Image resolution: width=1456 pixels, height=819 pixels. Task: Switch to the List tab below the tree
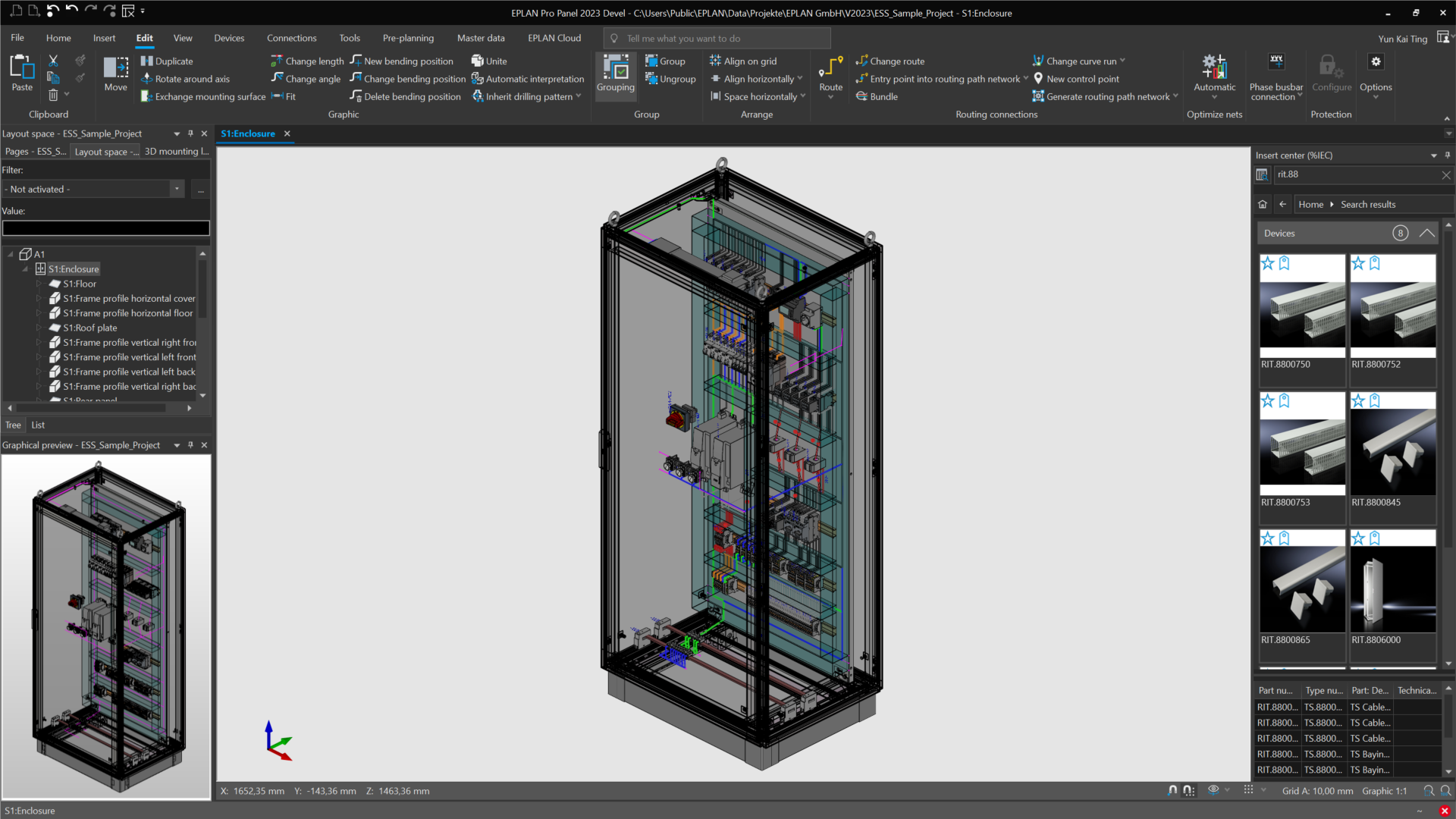pos(36,425)
